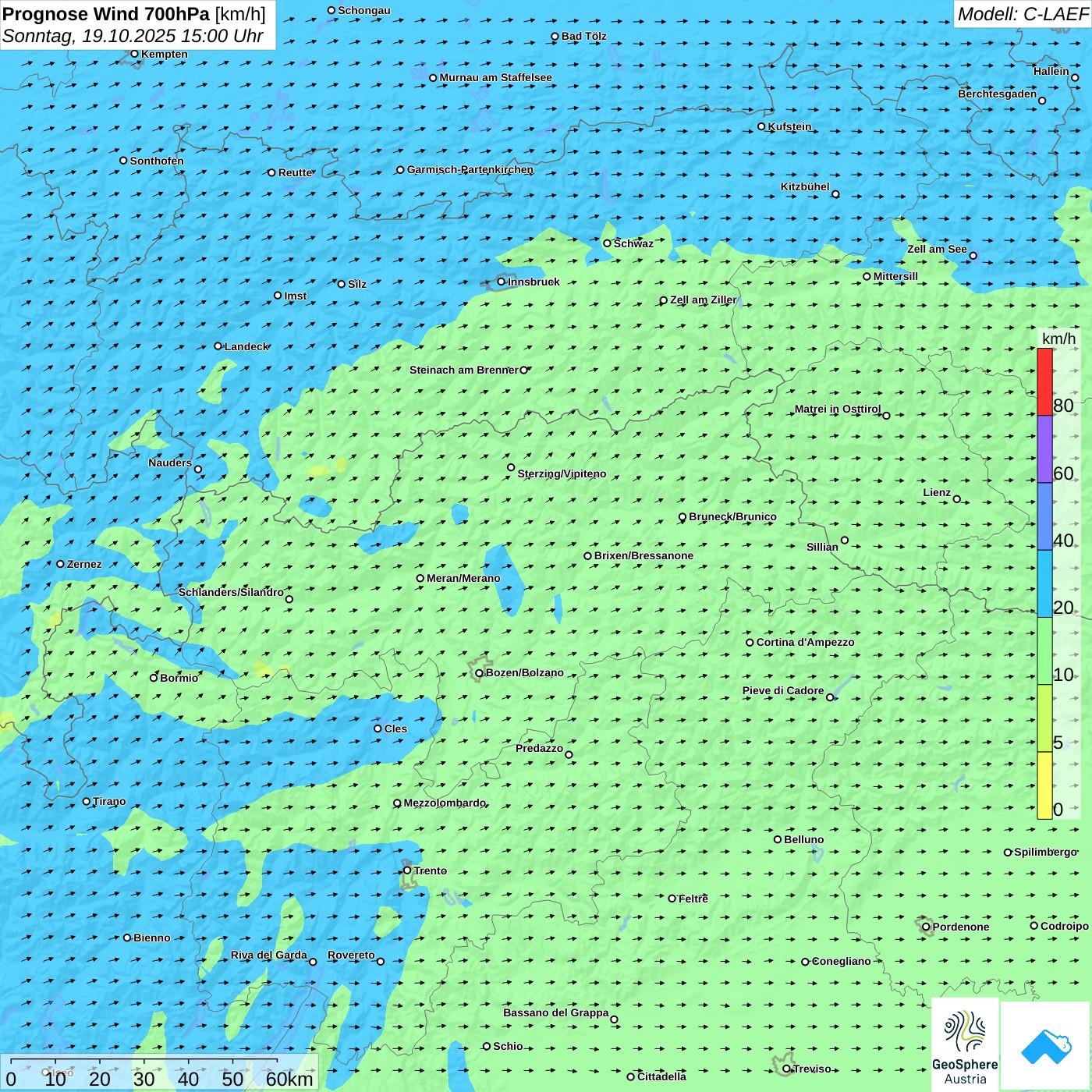Select the Bozen/Bolzano location marker
Viewport: 1092px width, 1092px height.
(479, 673)
